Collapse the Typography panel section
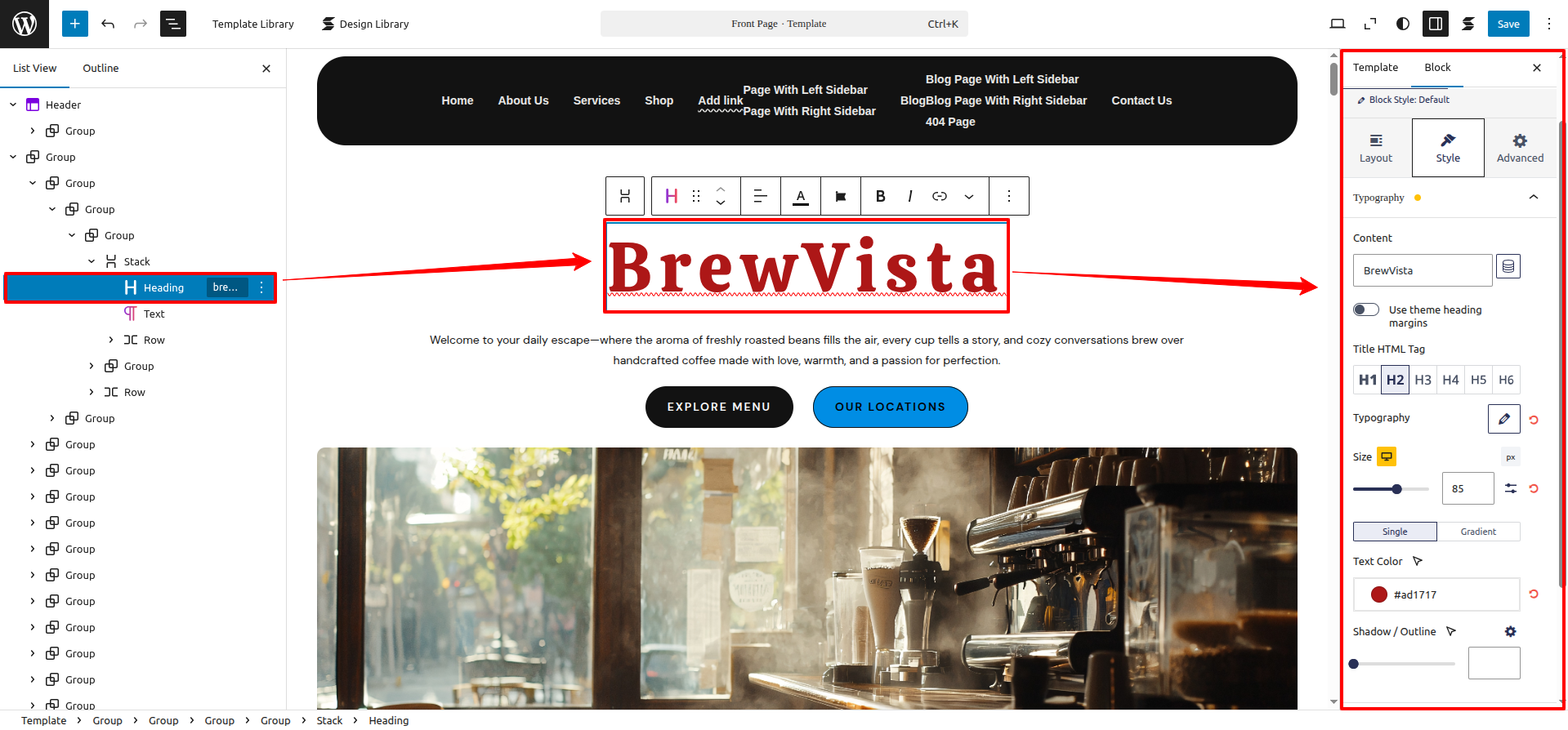Screen dimensions: 1568x730 [x=1533, y=198]
